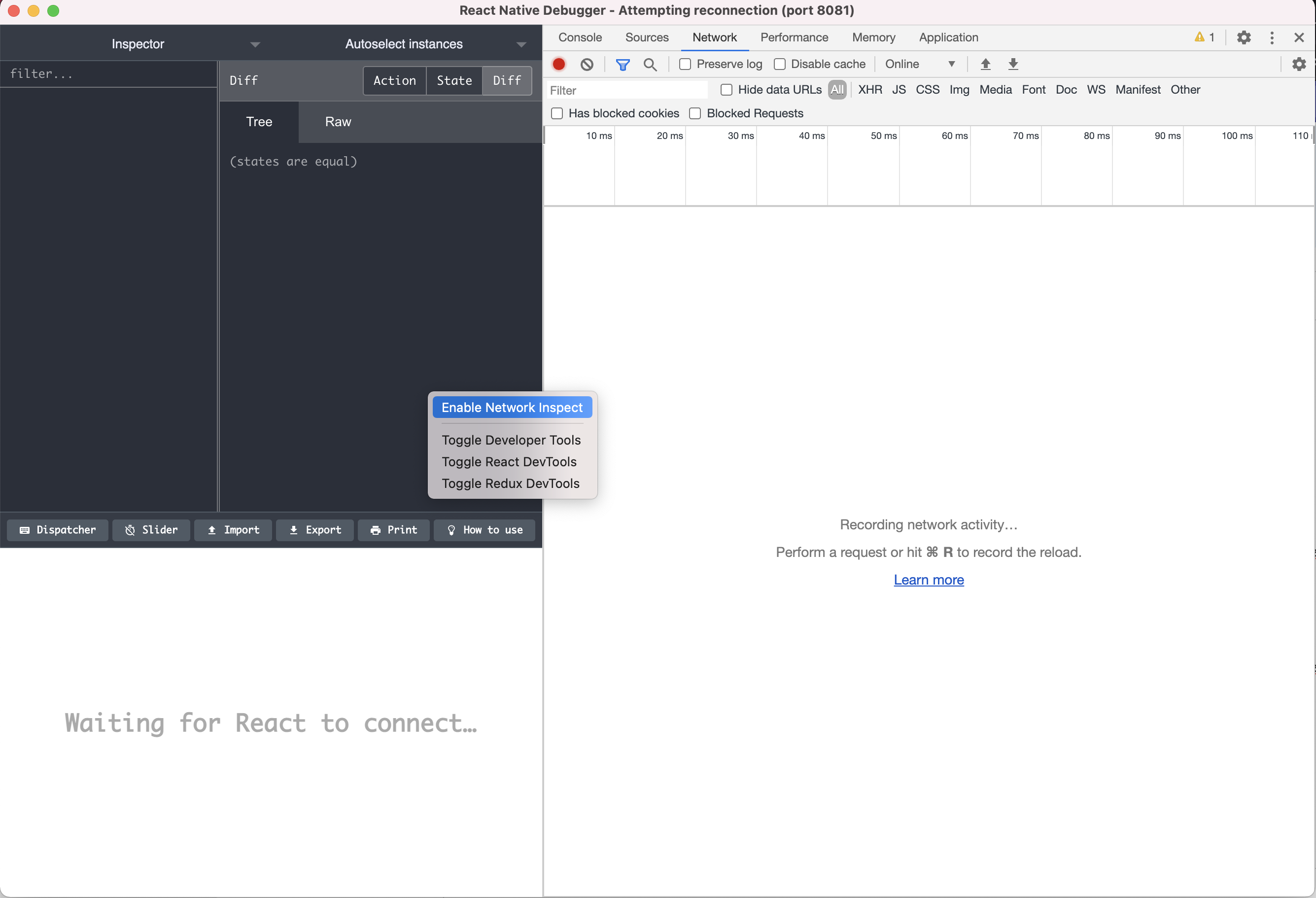Open the Learn more link
The width and height of the screenshot is (1316, 898).
(x=929, y=580)
